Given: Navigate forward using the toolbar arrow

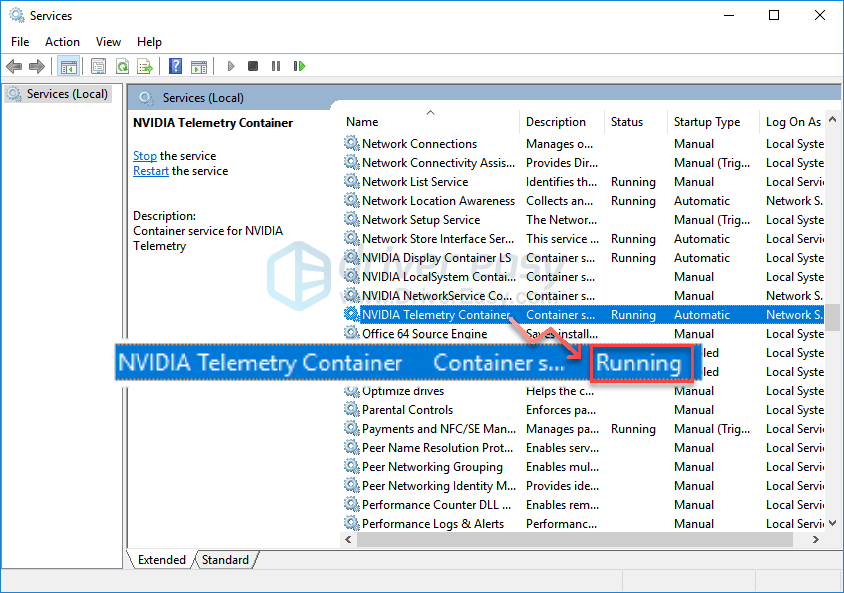Looking at the screenshot, I should click(36, 66).
